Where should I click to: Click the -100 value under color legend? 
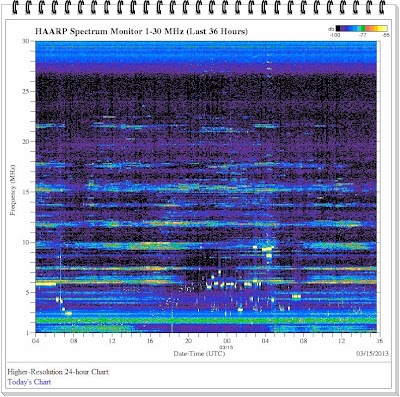tap(335, 35)
